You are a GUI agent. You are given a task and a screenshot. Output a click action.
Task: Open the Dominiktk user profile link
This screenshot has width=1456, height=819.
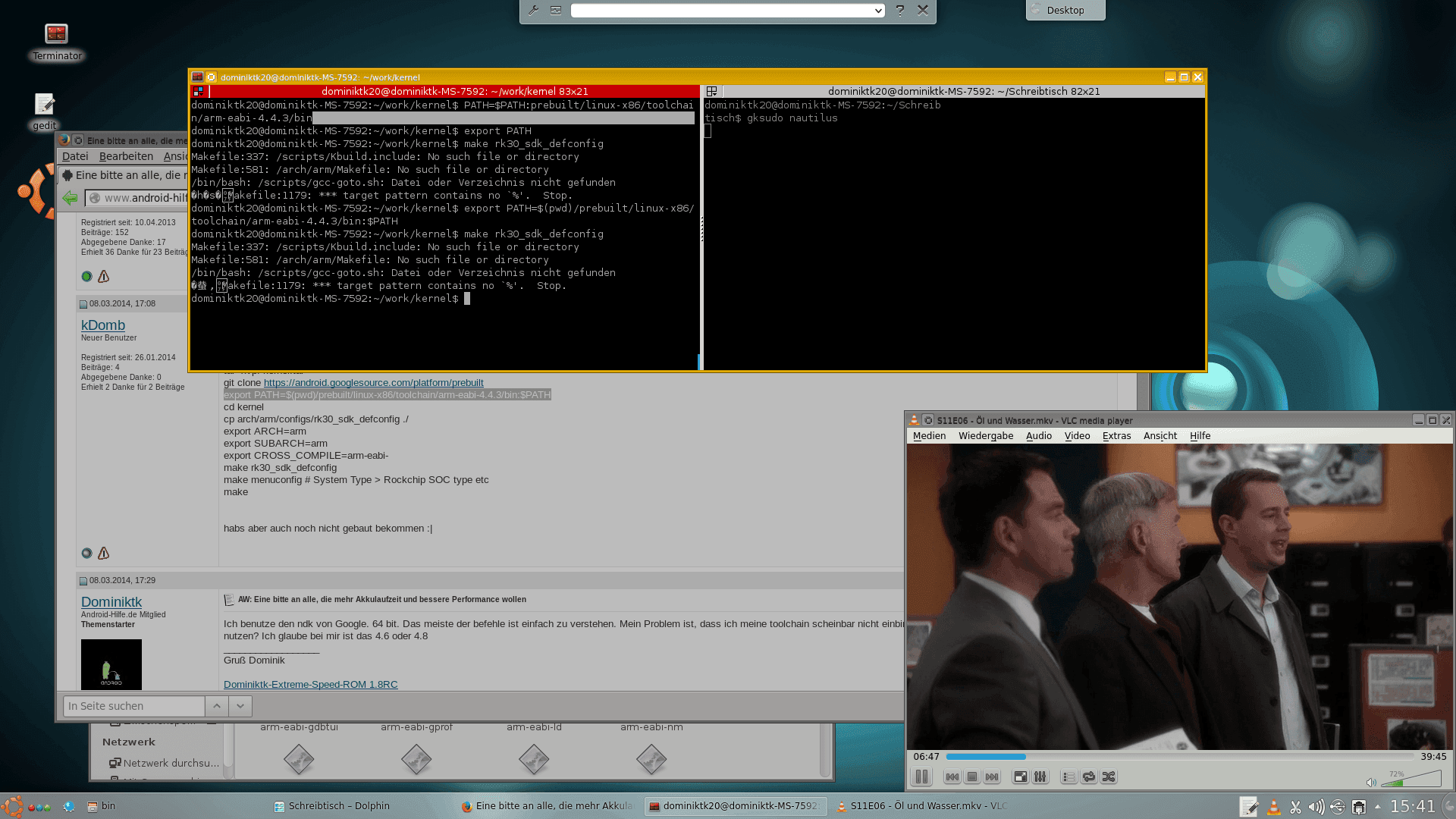111,602
